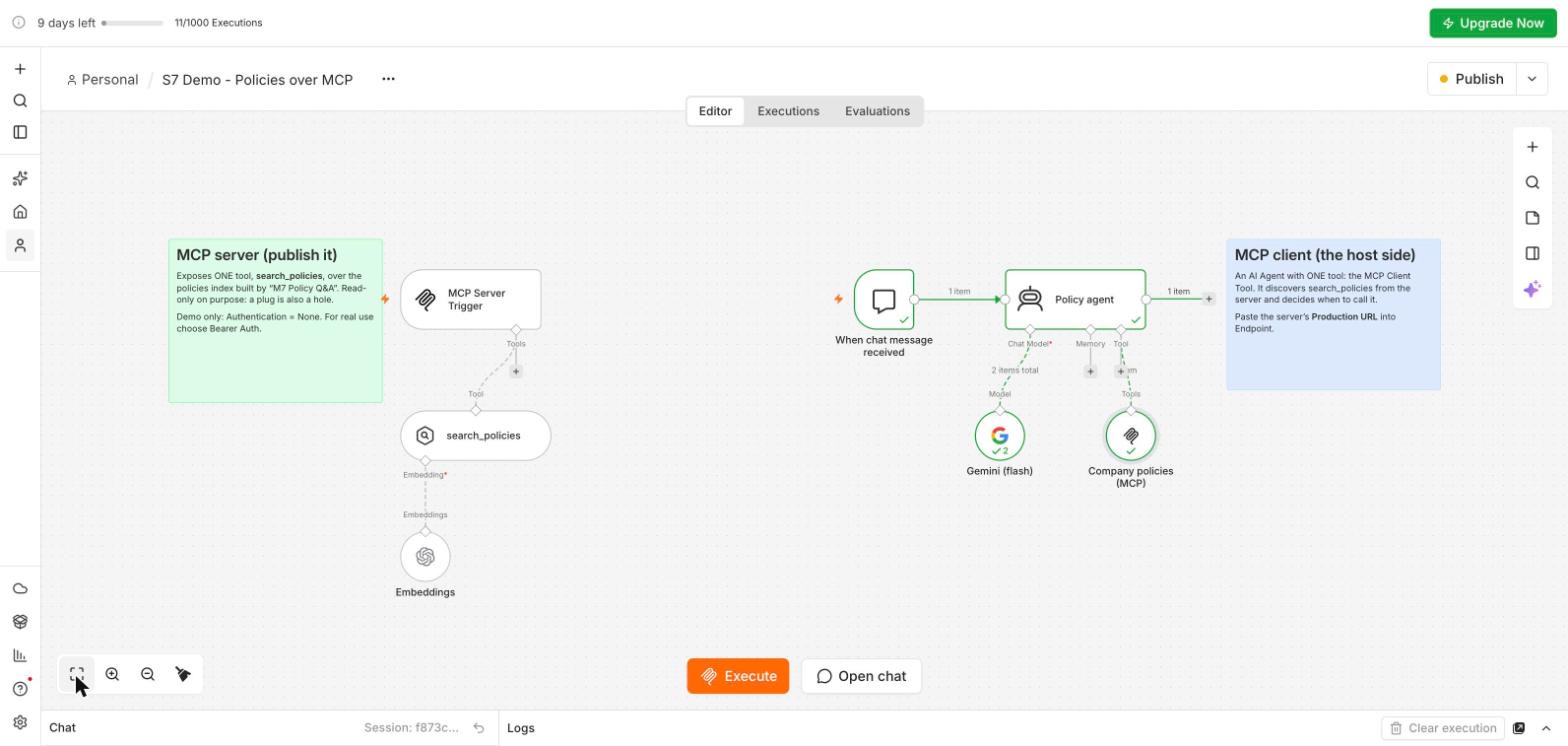Click the Upgrade Now button

(x=1493, y=23)
